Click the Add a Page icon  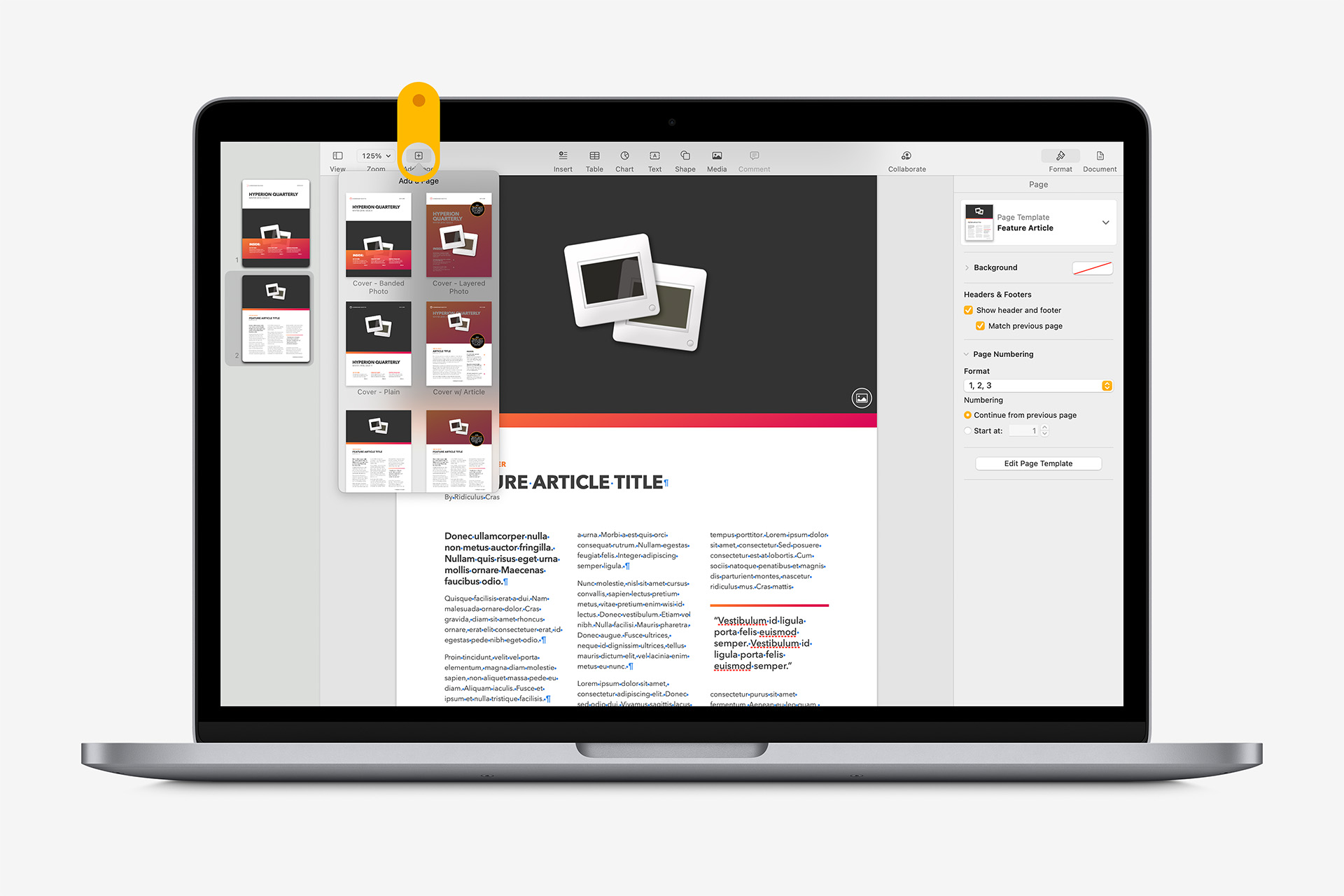coord(420,156)
